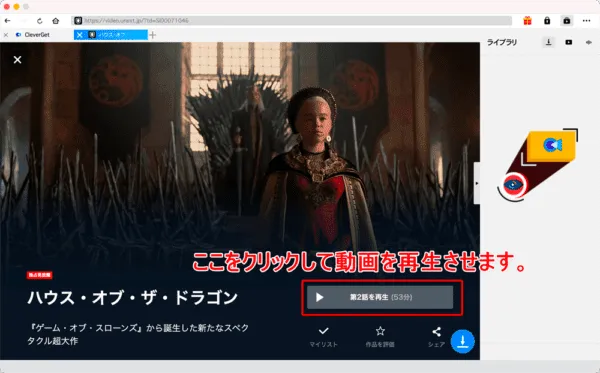Click the blue round download button
The image size is (600, 373).
pos(462,341)
